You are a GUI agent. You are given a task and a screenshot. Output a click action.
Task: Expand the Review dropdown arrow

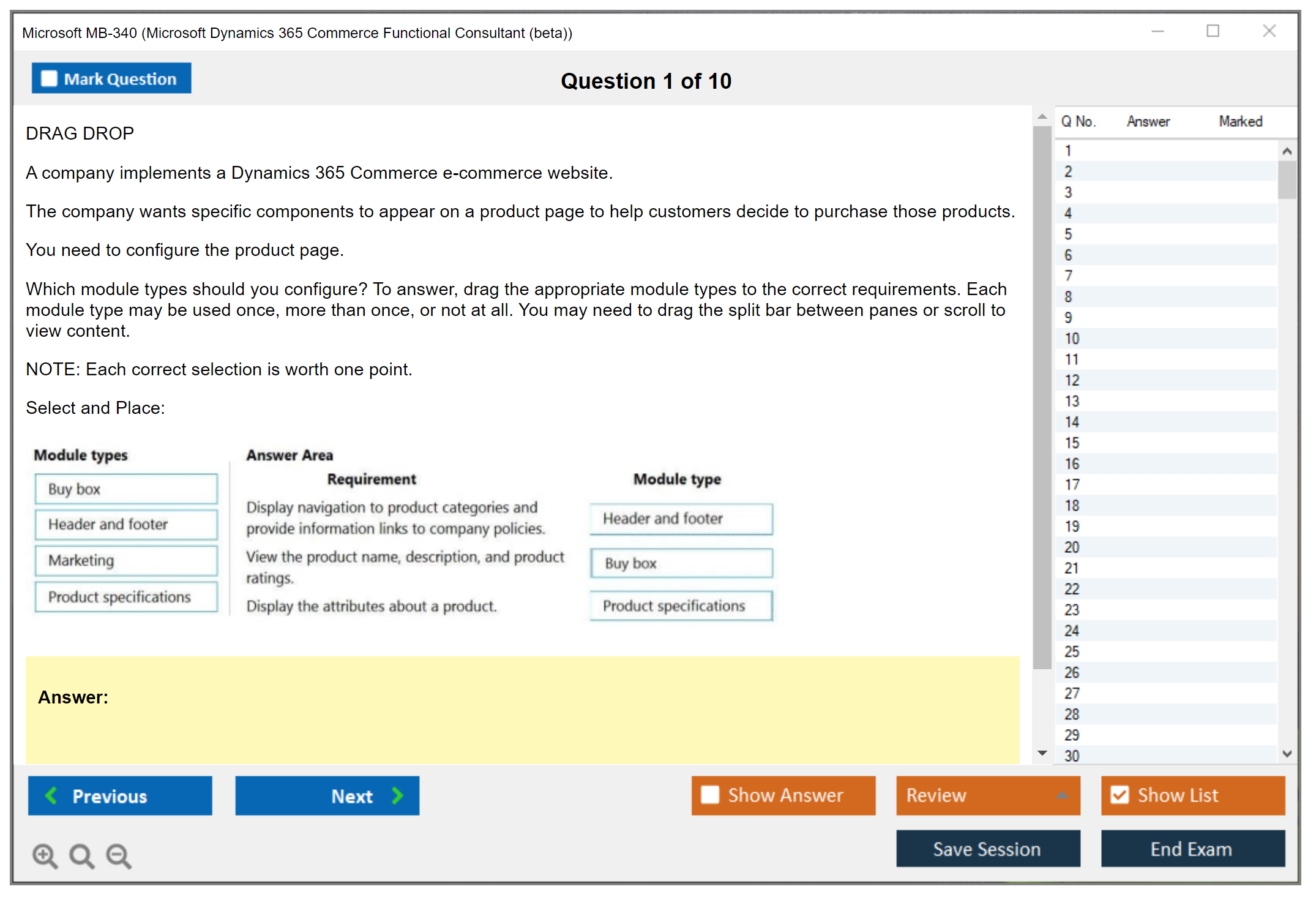click(x=1062, y=795)
